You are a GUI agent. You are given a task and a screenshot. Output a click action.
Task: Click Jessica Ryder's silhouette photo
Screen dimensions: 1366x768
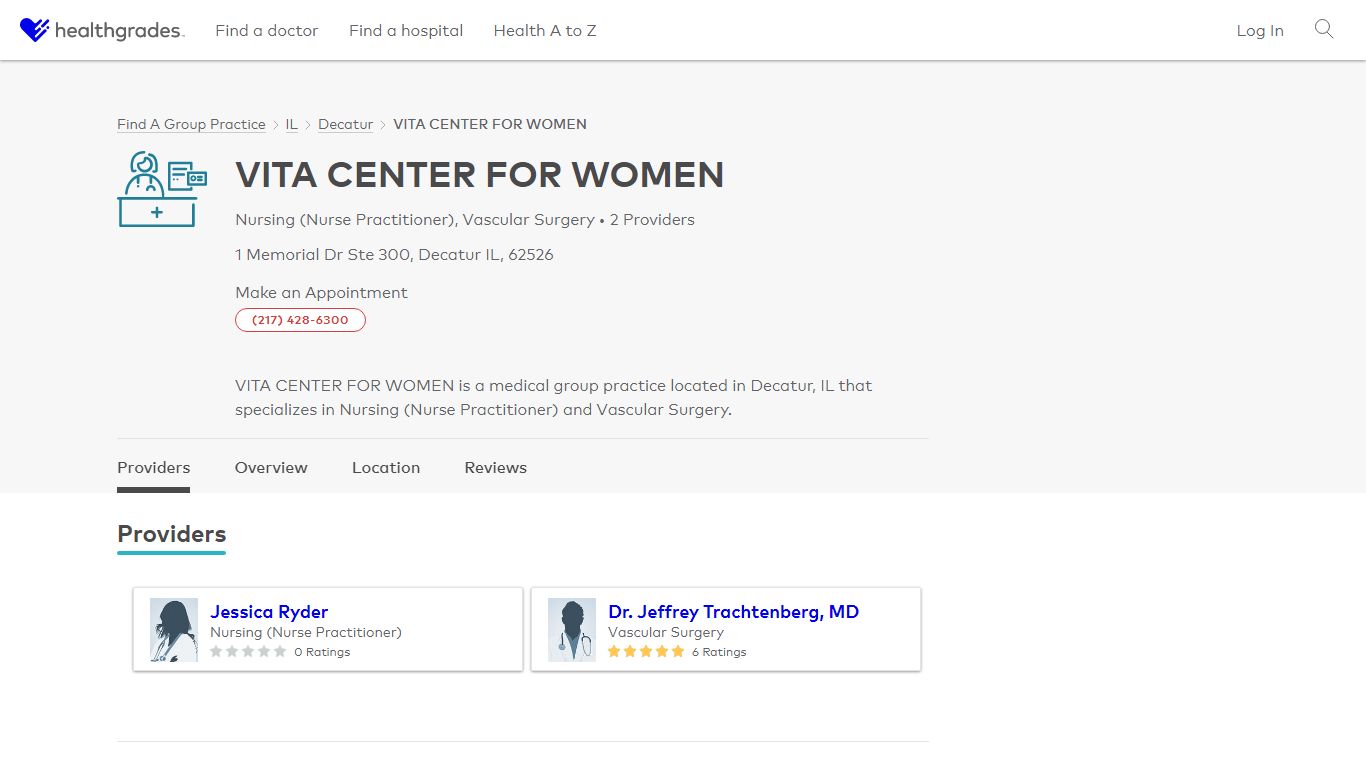coord(174,630)
